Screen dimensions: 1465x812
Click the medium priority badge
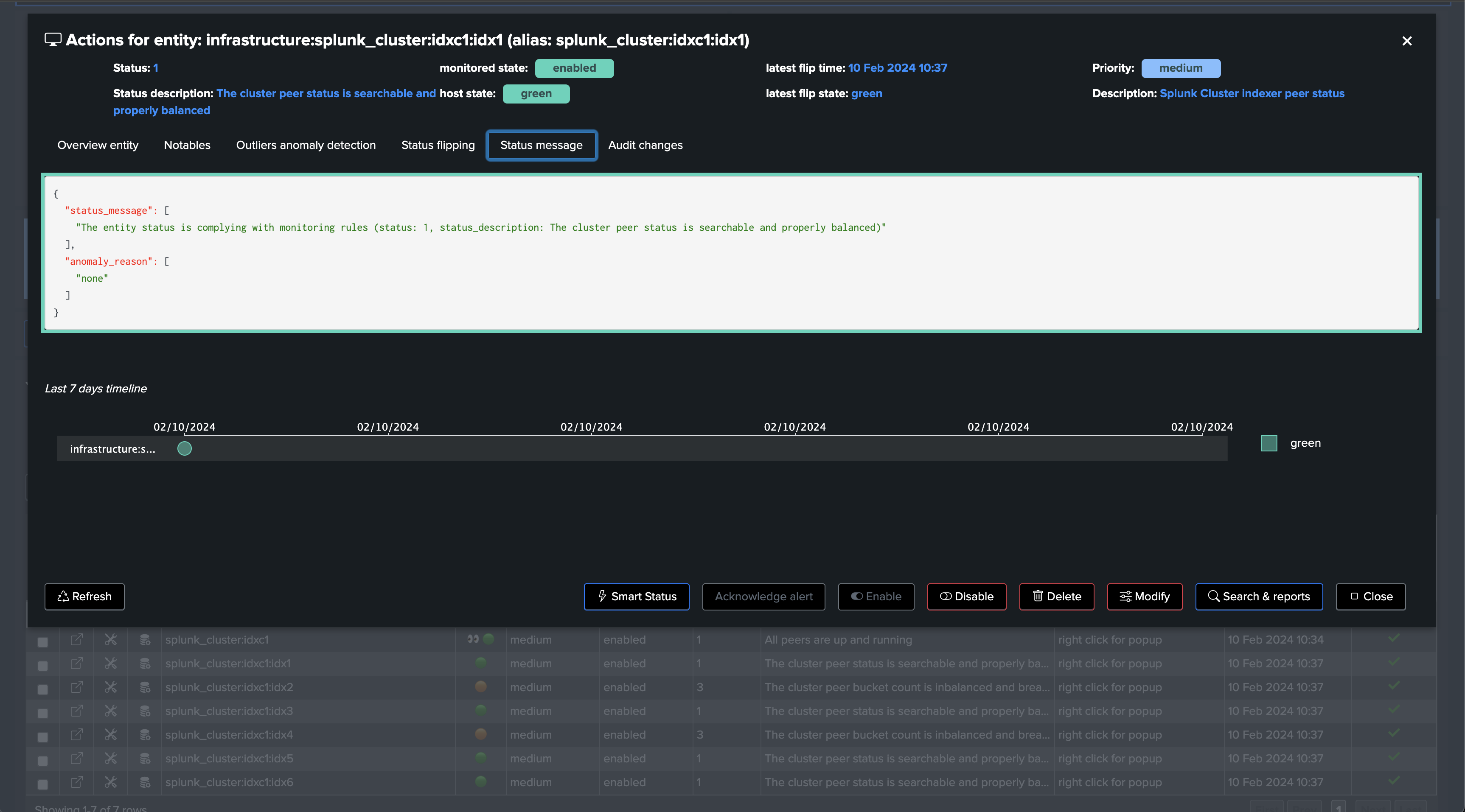click(x=1181, y=68)
